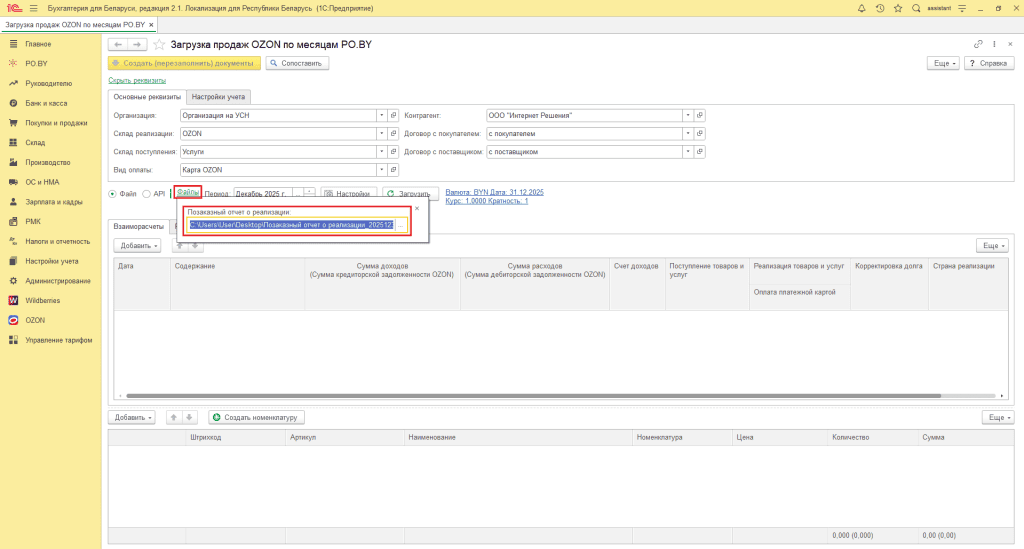1024x549 pixels.
Task: Open the Руководителю sidebar section
Action: click(x=48, y=84)
